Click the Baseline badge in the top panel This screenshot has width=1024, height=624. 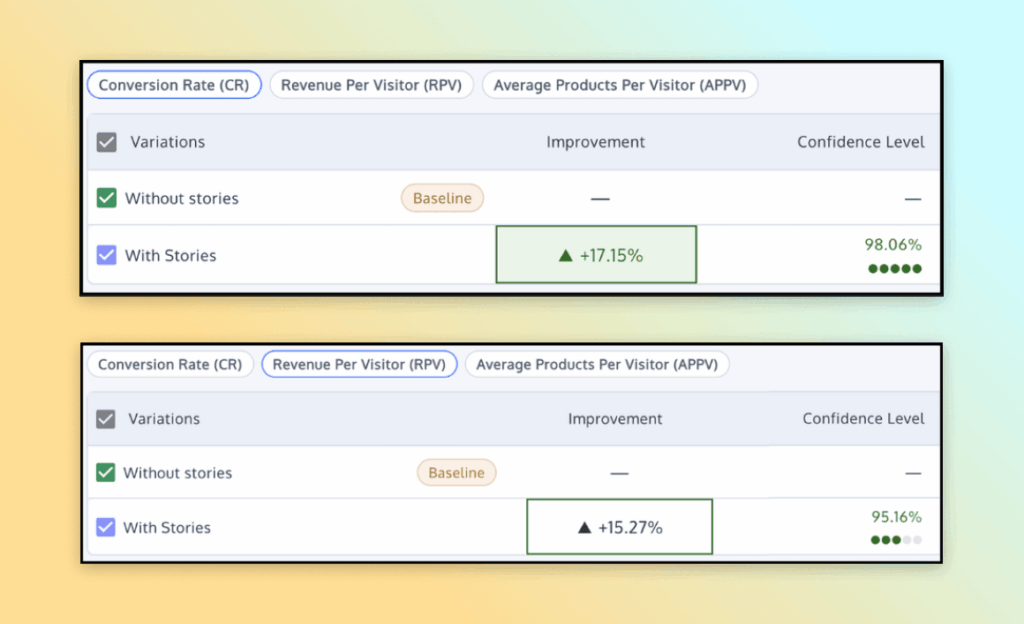tap(442, 198)
